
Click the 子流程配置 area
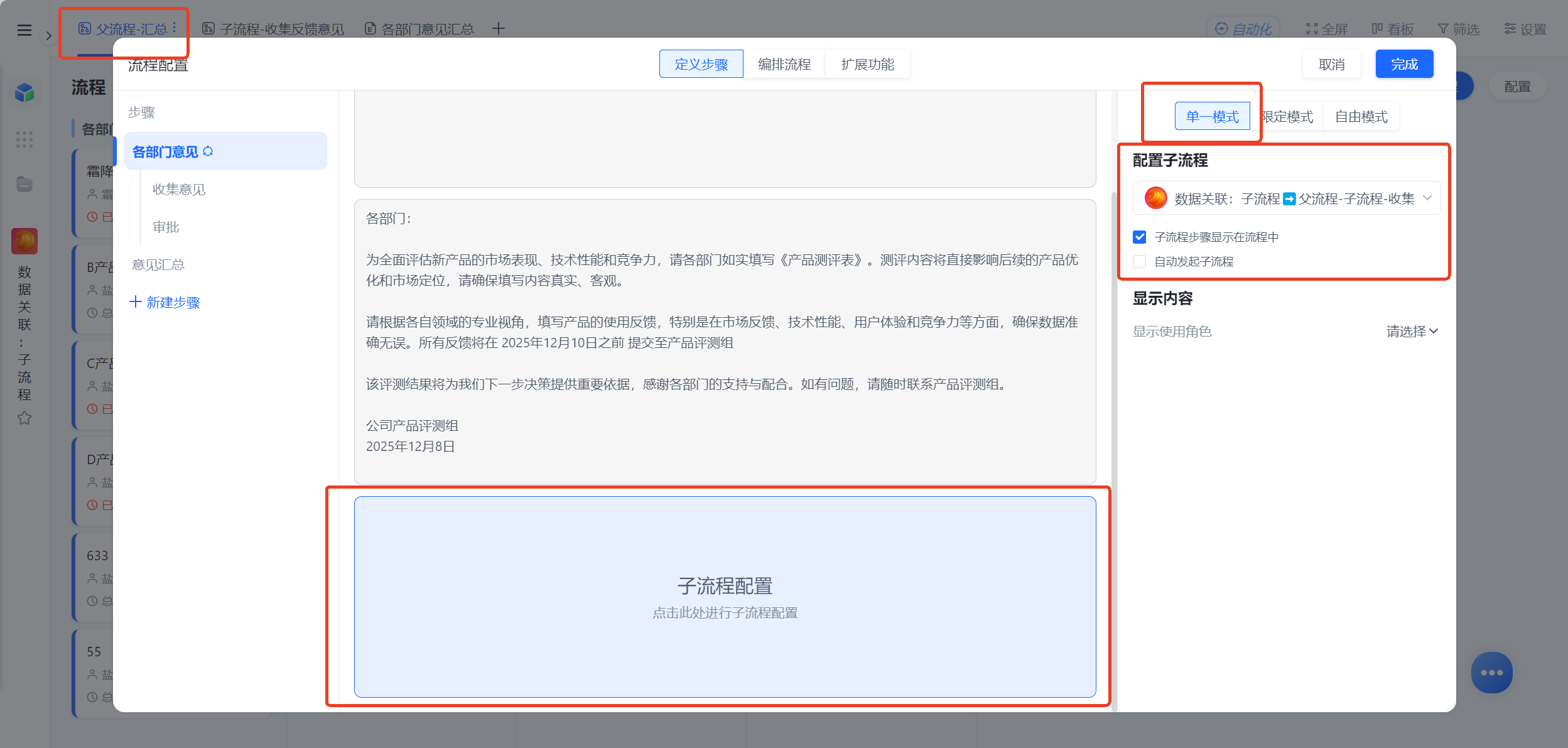tap(725, 597)
